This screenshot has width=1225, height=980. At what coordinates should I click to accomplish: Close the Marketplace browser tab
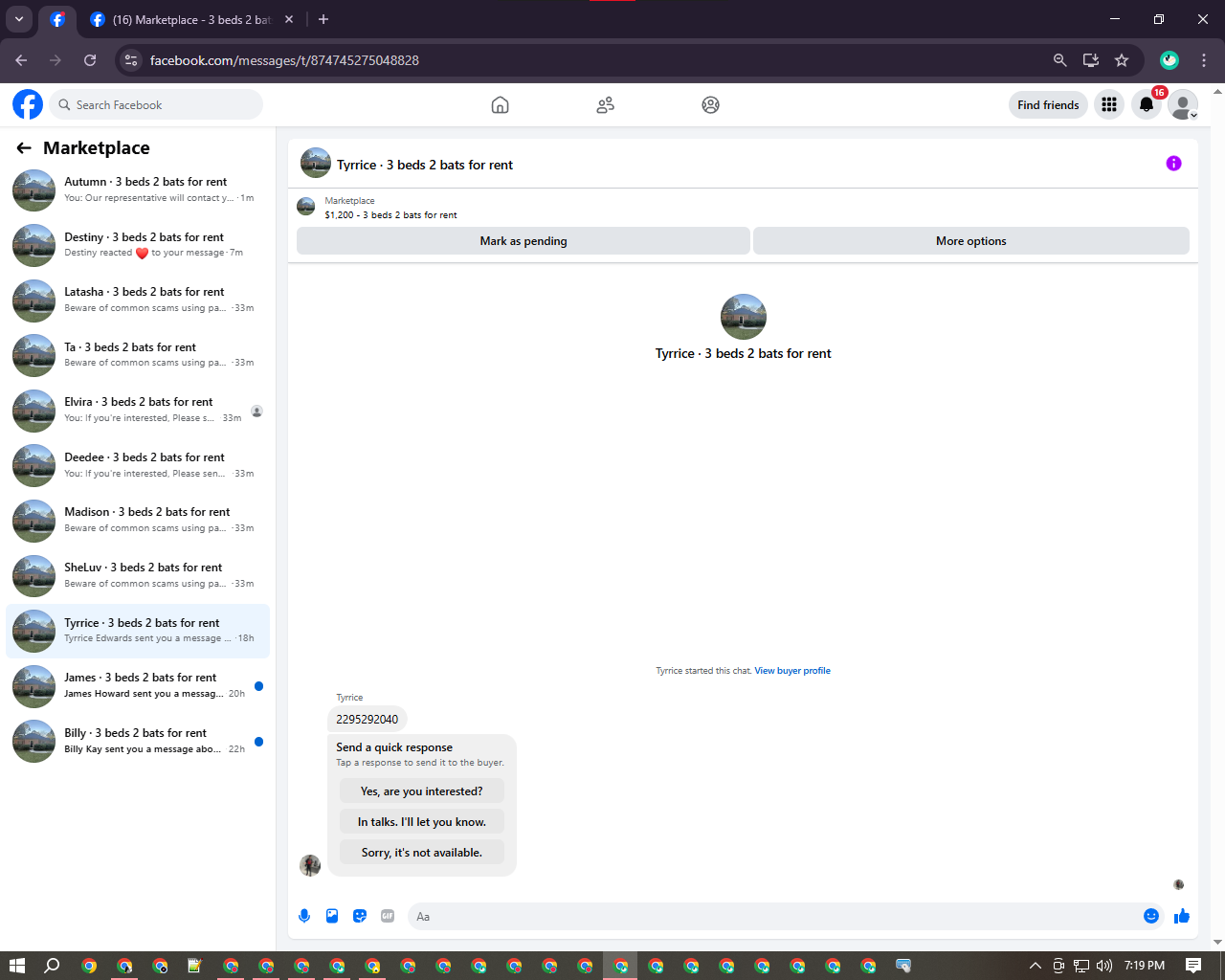(289, 19)
